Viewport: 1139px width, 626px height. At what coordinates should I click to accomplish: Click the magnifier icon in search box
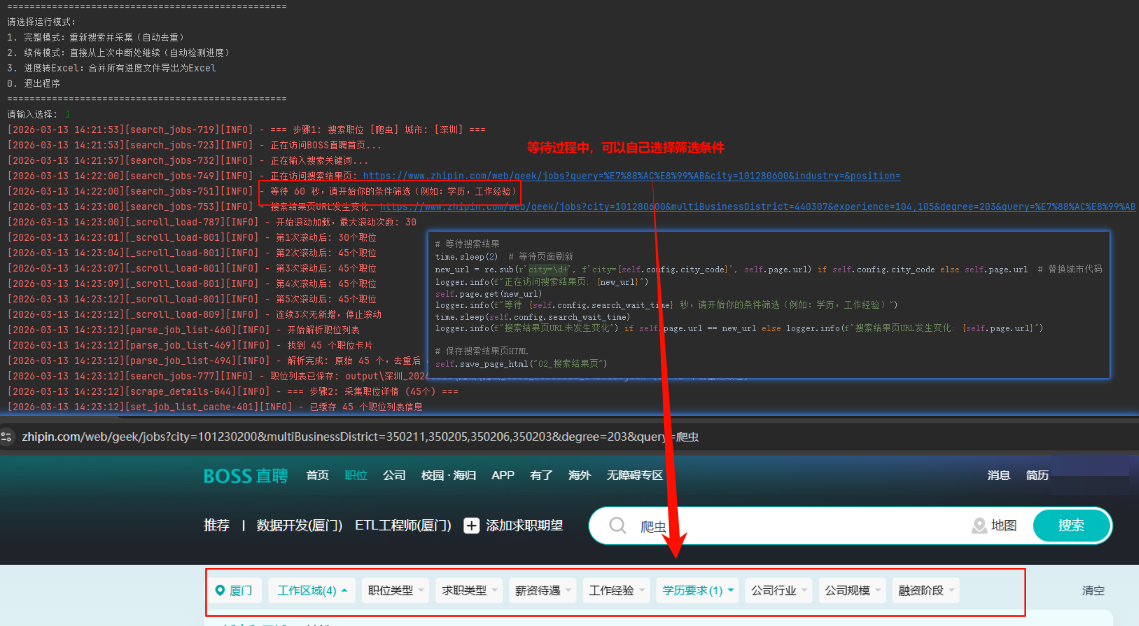[617, 525]
